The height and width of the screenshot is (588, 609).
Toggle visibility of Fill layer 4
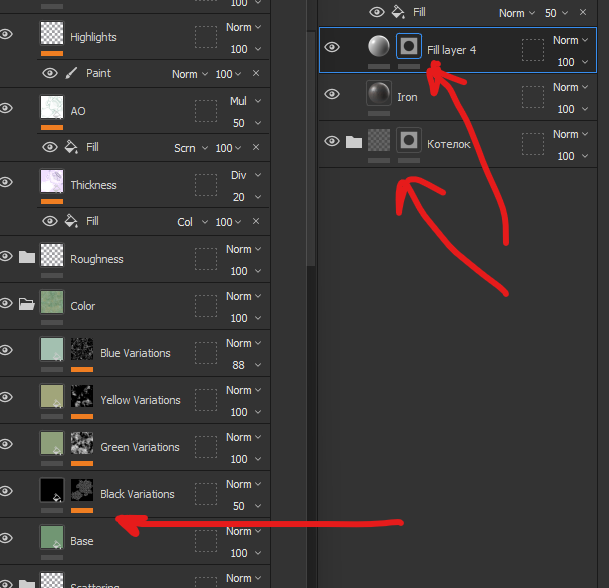(x=332, y=47)
